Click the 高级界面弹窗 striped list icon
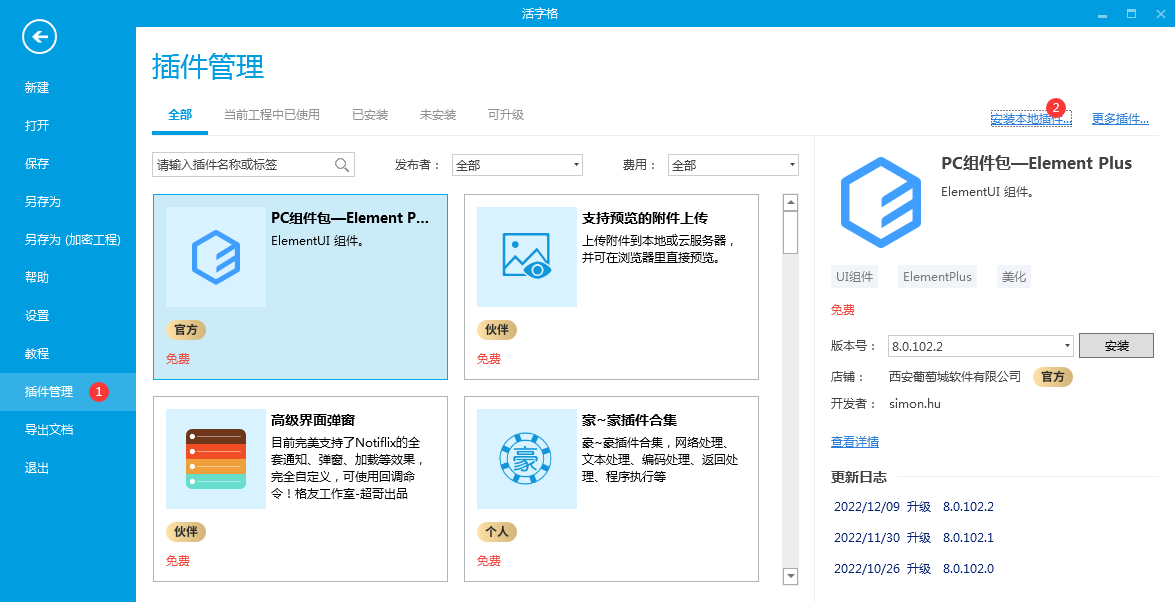 pyautogui.click(x=216, y=459)
